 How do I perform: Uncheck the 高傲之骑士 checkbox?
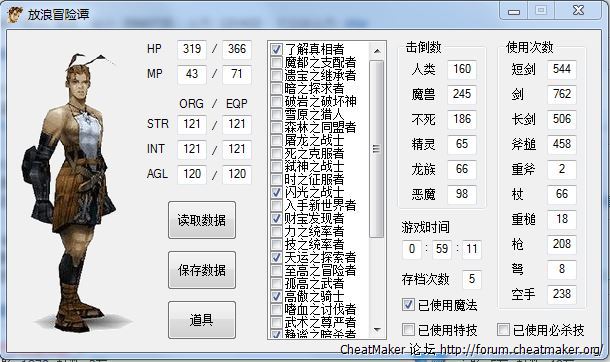click(x=276, y=296)
